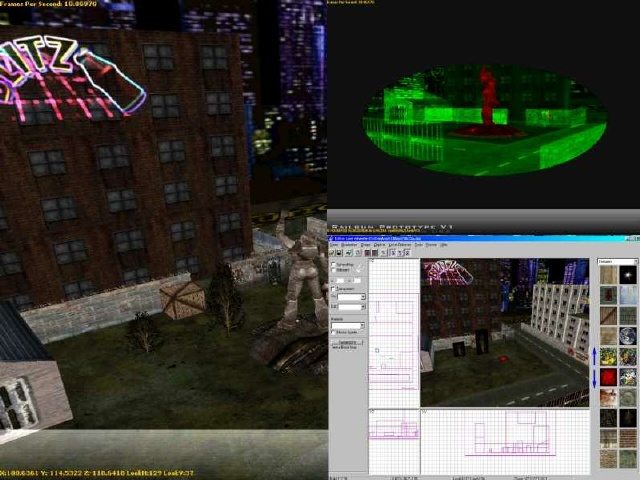
Task: Select the solid red texture thumbnail
Action: (609, 377)
